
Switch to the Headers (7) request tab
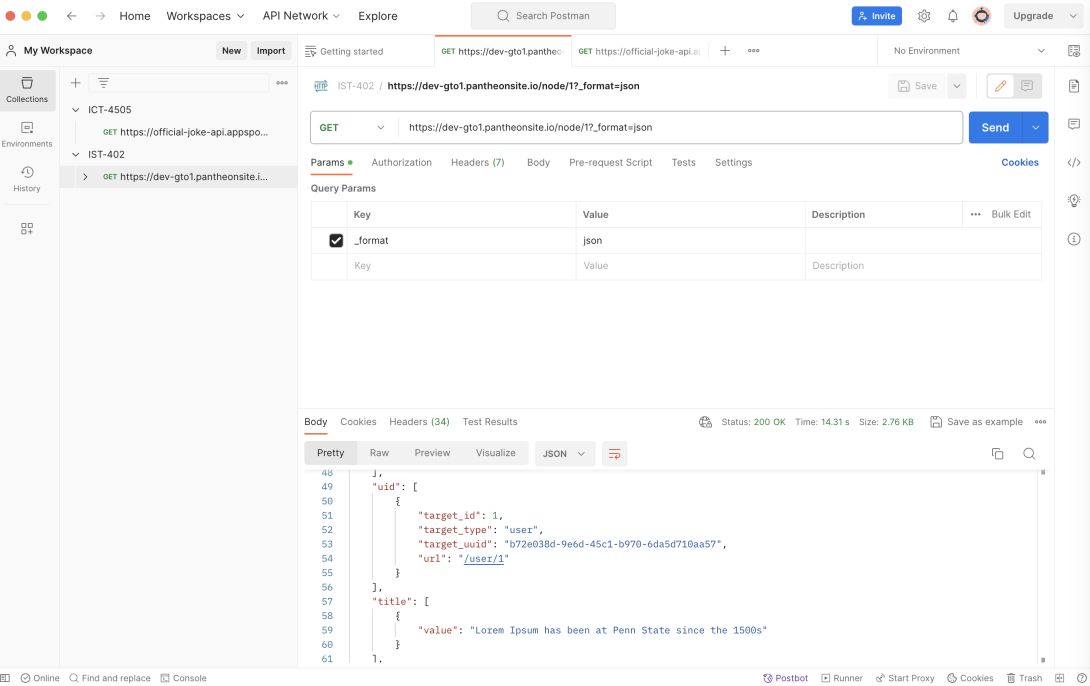click(478, 163)
